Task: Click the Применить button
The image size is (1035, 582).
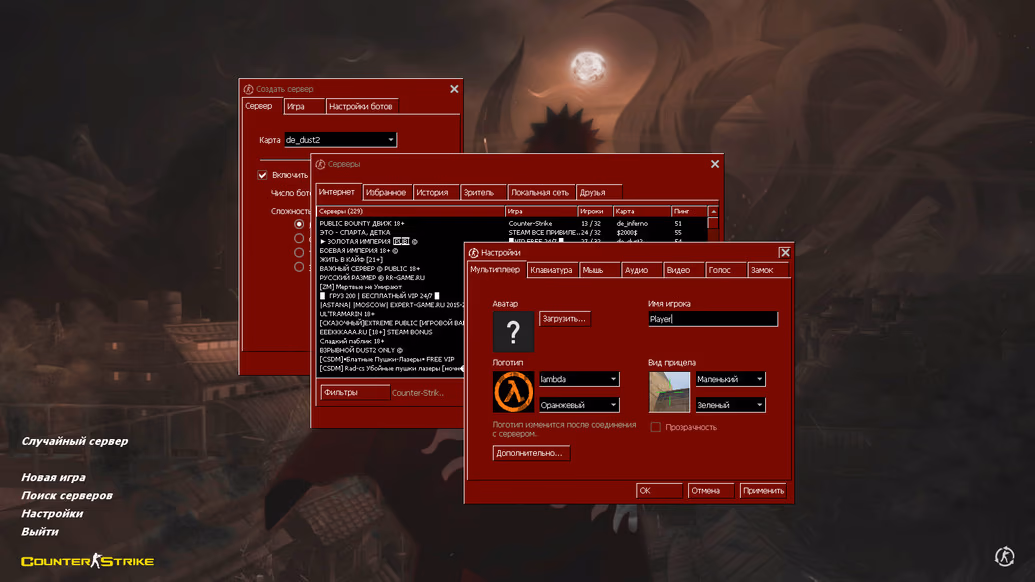Action: click(x=763, y=491)
